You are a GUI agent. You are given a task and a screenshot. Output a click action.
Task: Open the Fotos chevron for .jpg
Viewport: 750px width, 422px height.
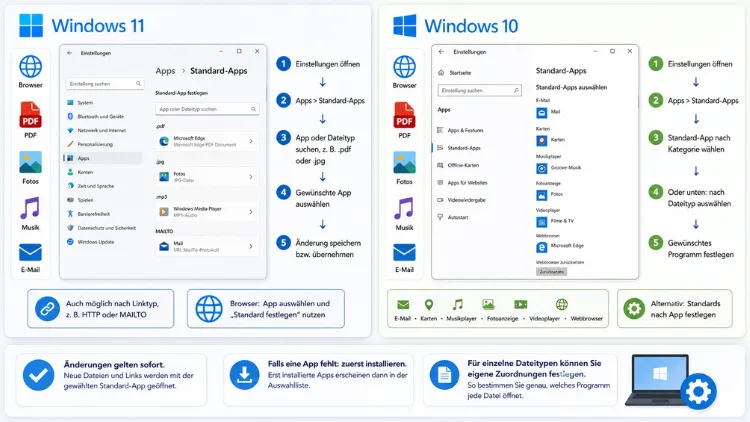tap(251, 177)
